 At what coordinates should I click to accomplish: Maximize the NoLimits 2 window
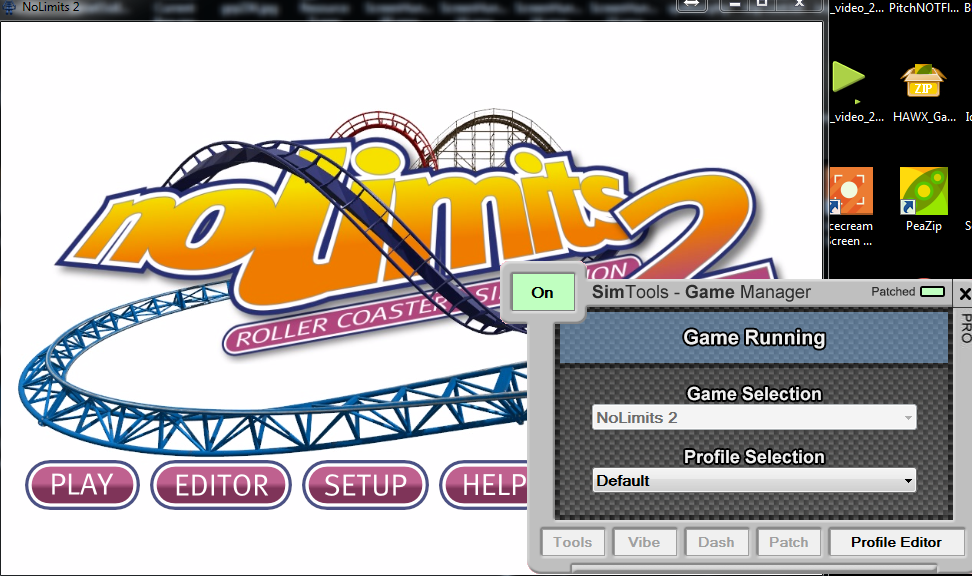(x=762, y=4)
